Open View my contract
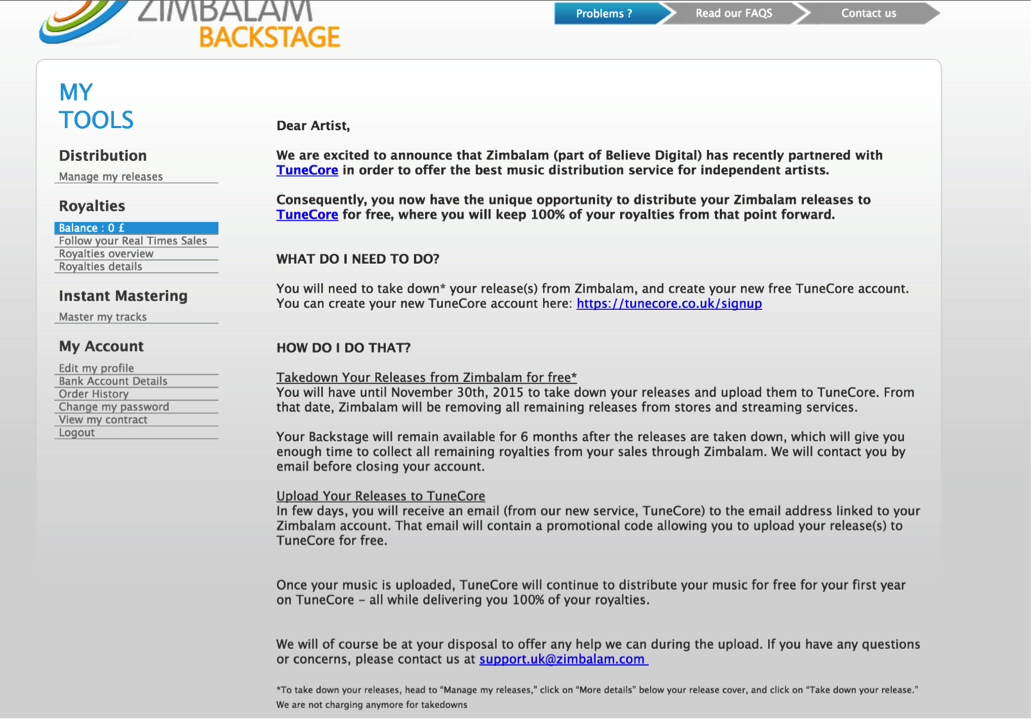Viewport: 1031px width, 719px height. pyautogui.click(x=103, y=419)
